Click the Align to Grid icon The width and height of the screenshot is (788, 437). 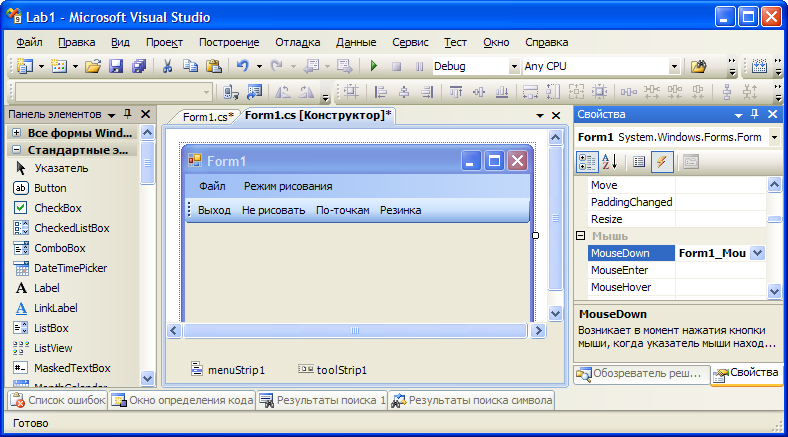coord(351,92)
